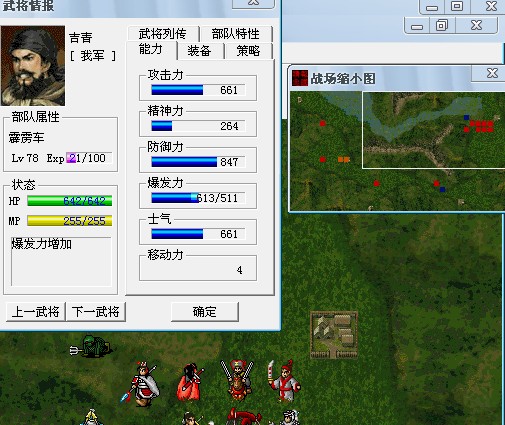Click the red minimap icon beside 战场缩小图
Screen dimensions: 505x425
pyautogui.click(x=300, y=78)
